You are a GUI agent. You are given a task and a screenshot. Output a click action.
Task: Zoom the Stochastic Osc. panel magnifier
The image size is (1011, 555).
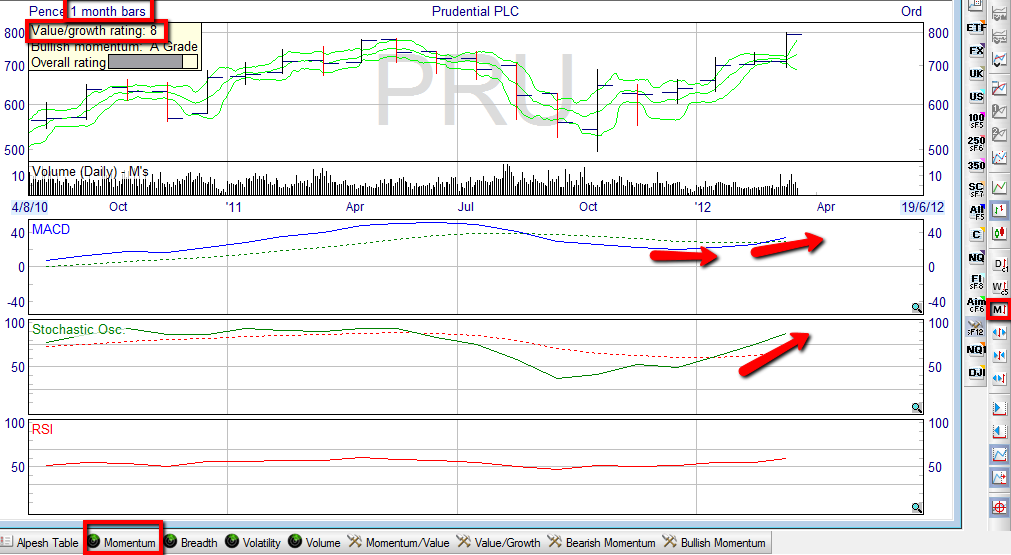pos(916,407)
